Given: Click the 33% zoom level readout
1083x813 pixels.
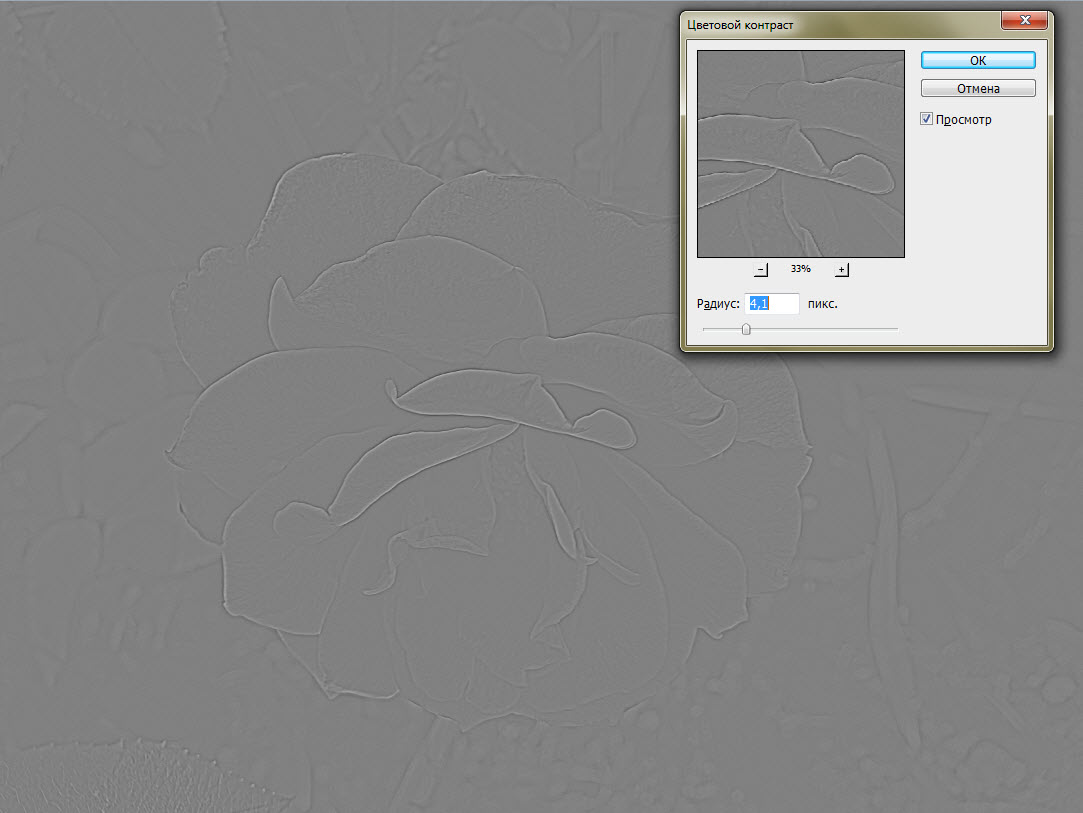Looking at the screenshot, I should pos(801,269).
